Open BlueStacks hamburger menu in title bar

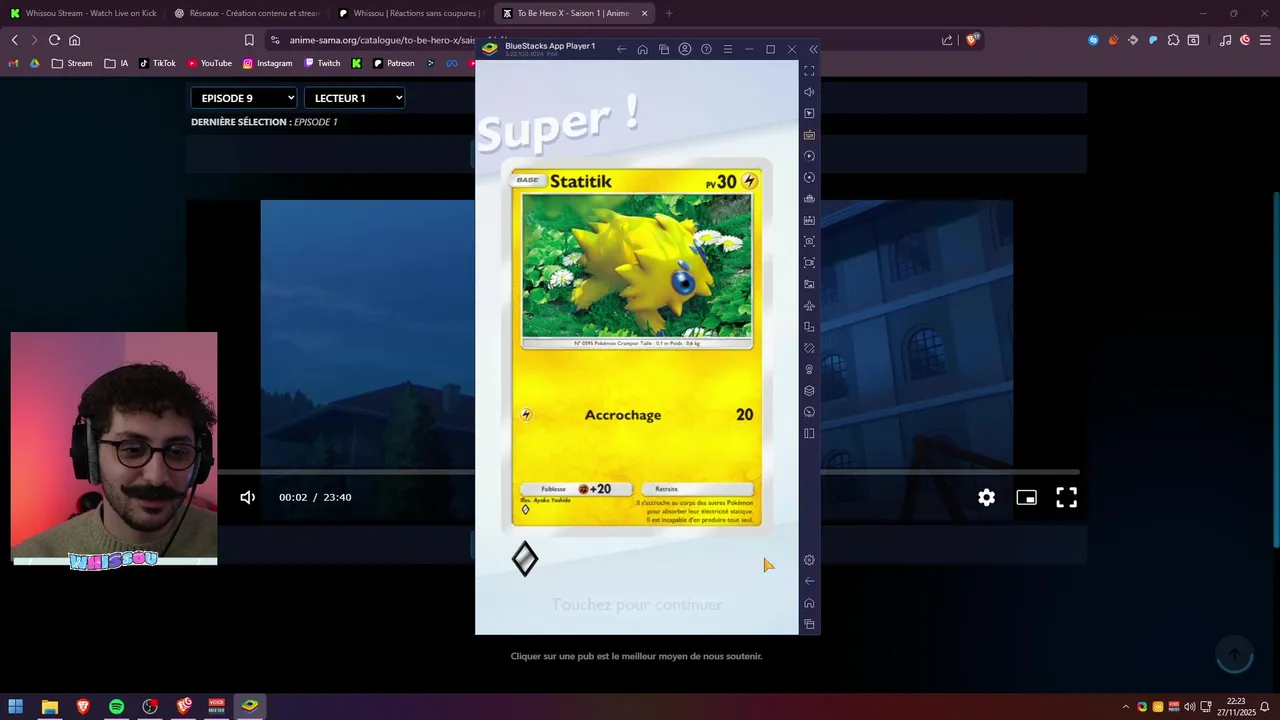click(x=727, y=49)
